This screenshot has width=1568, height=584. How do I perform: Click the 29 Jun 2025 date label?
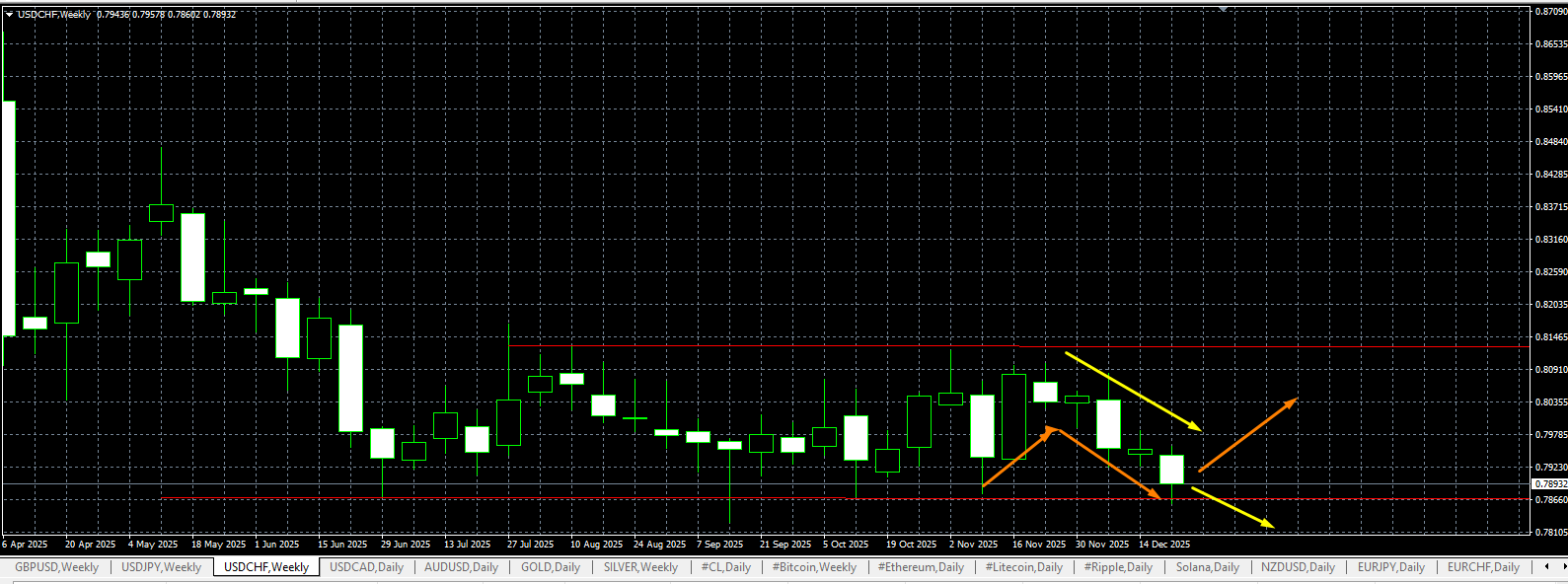[x=406, y=545]
